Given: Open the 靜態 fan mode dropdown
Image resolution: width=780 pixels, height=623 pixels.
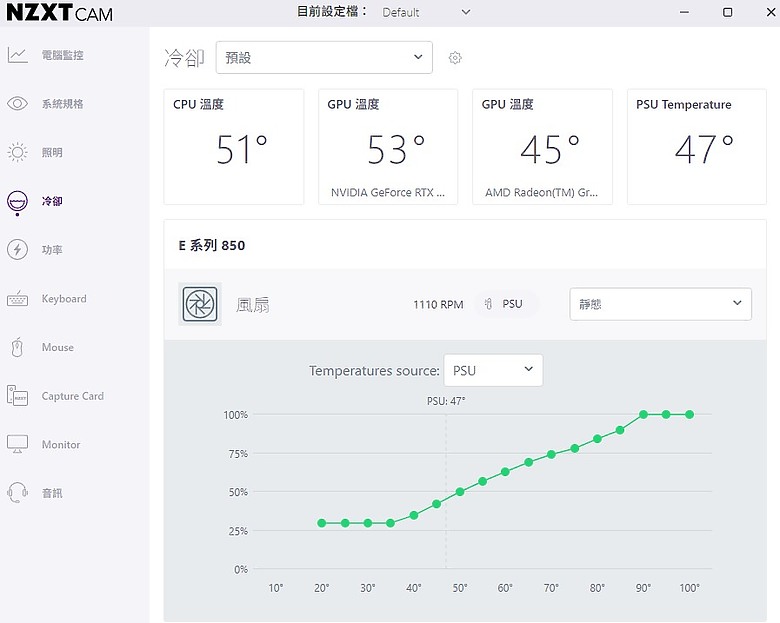Looking at the screenshot, I should click(x=660, y=304).
